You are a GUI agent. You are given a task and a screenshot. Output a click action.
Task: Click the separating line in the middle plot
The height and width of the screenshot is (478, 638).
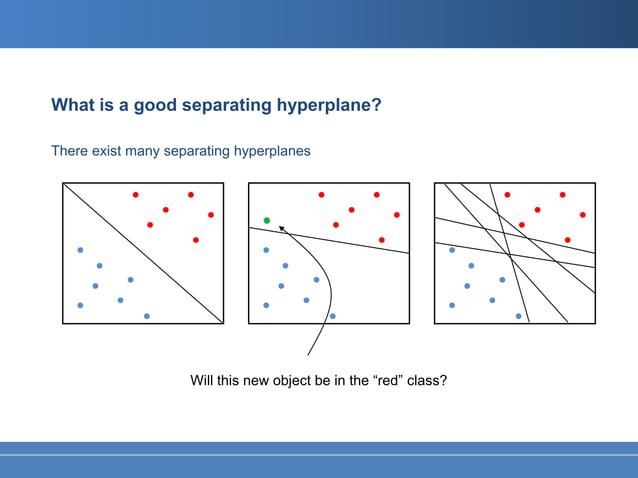click(x=329, y=240)
